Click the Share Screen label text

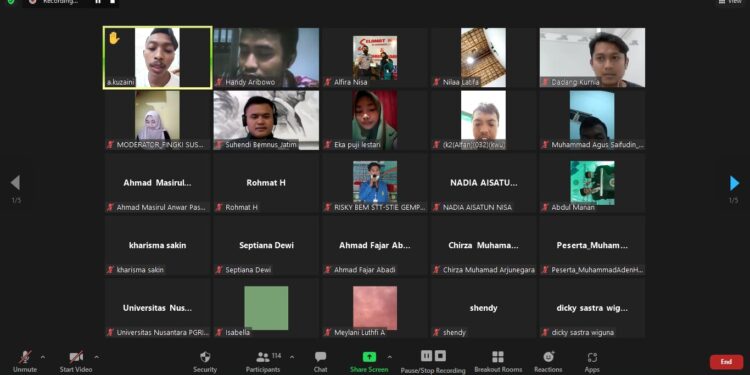[x=369, y=370]
